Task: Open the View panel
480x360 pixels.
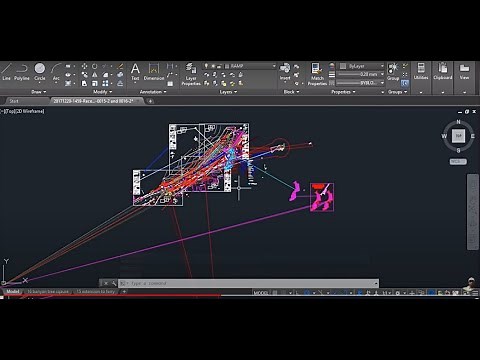Action: tap(464, 72)
